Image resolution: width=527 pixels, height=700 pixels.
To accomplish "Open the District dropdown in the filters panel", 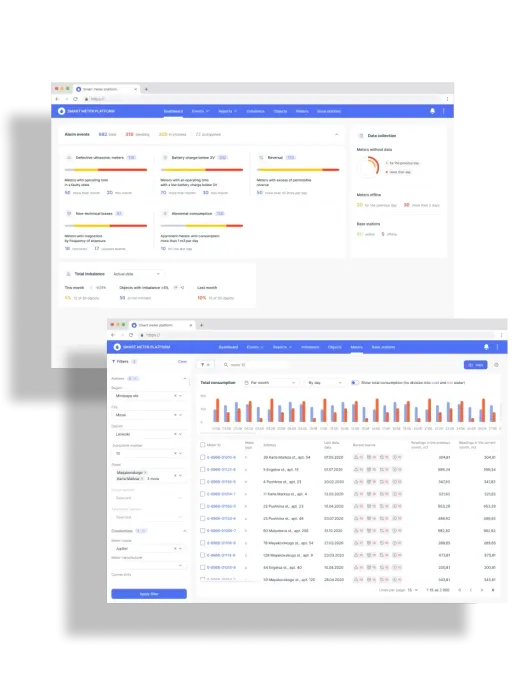I will click(148, 434).
